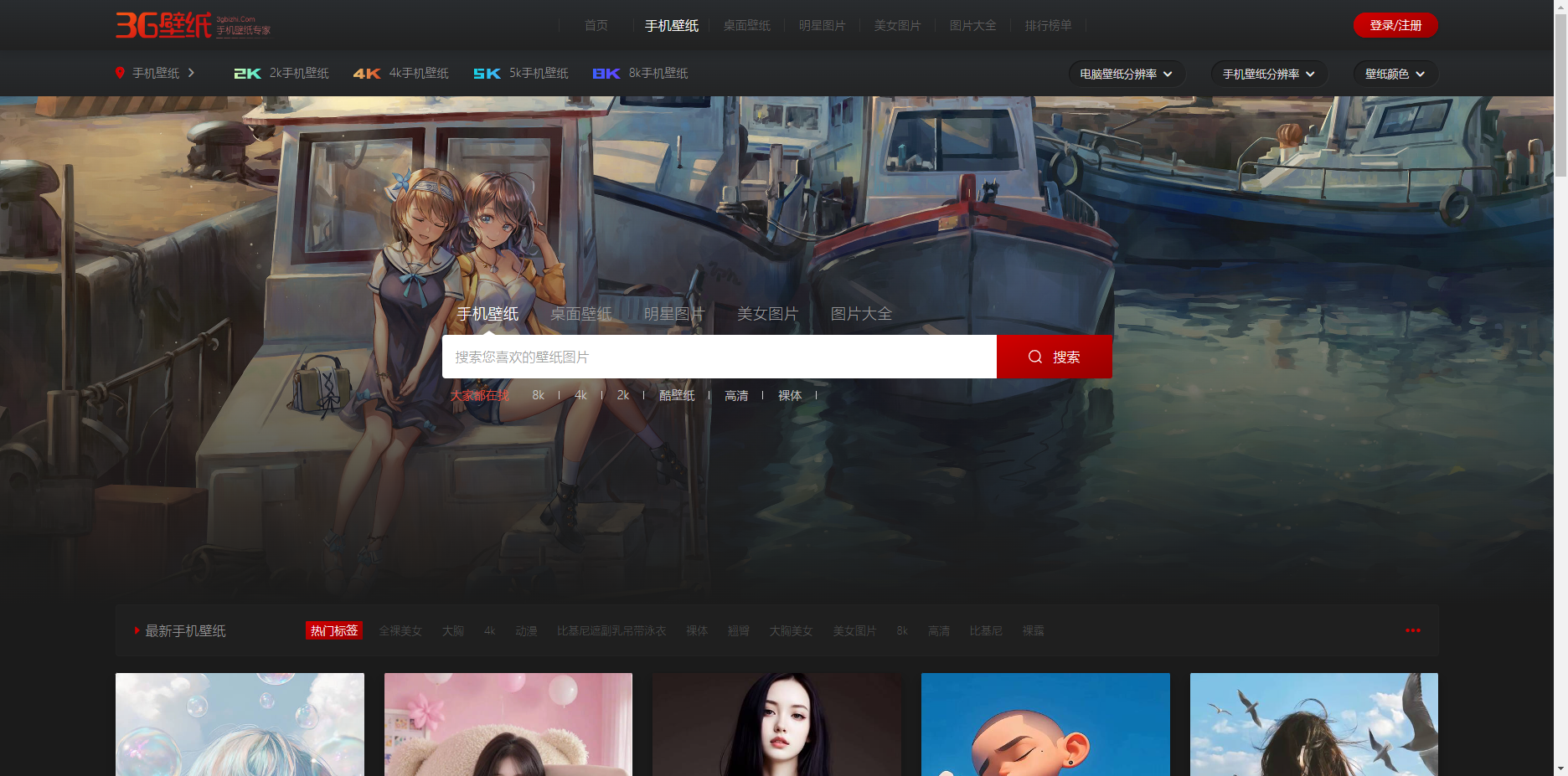
Task: Click the 大家都在找 red label
Action: click(480, 395)
